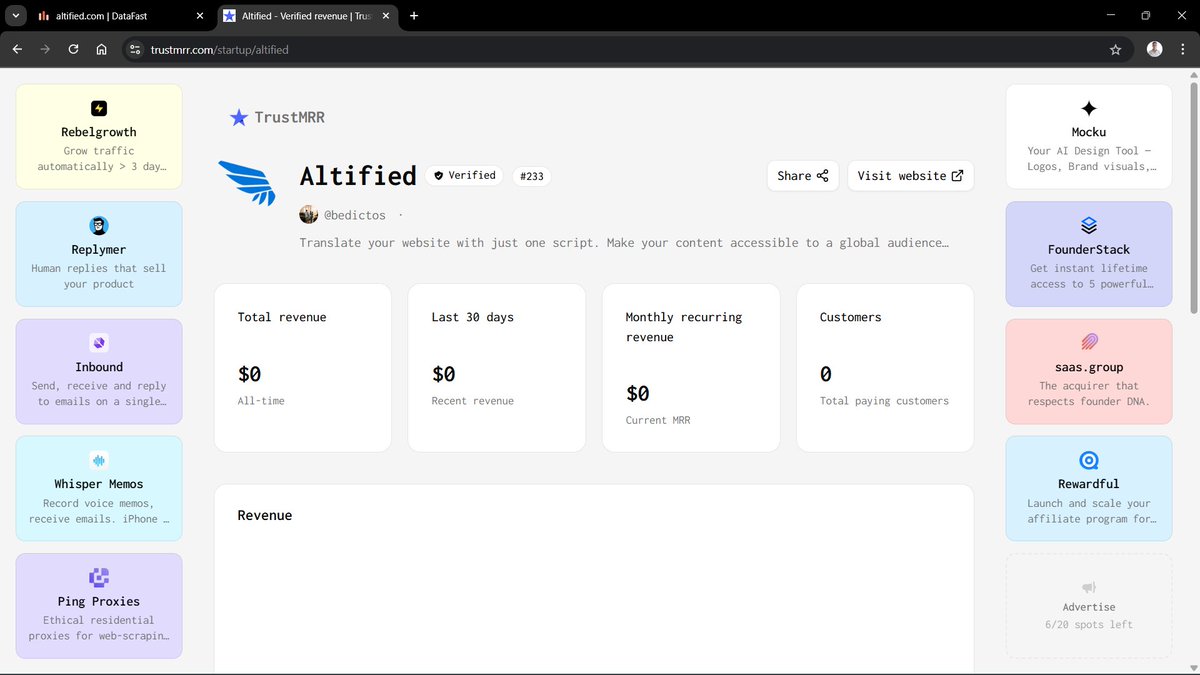The image size is (1200, 675).
Task: Expand the tab search dropdown
Action: pyautogui.click(x=16, y=16)
